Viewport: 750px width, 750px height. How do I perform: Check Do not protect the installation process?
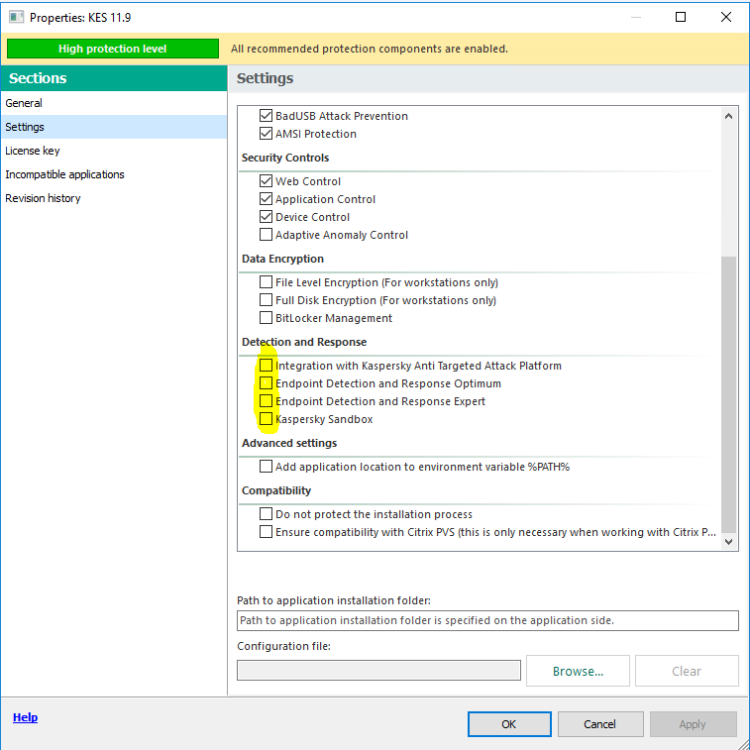[266, 514]
